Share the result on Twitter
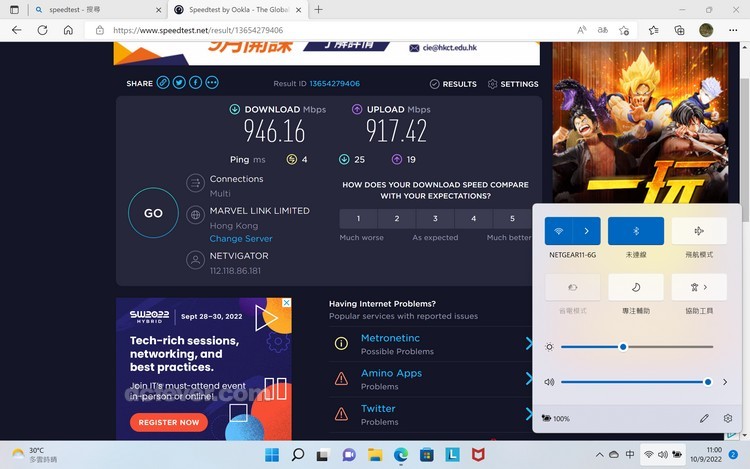This screenshot has height=469, width=750. tap(179, 83)
